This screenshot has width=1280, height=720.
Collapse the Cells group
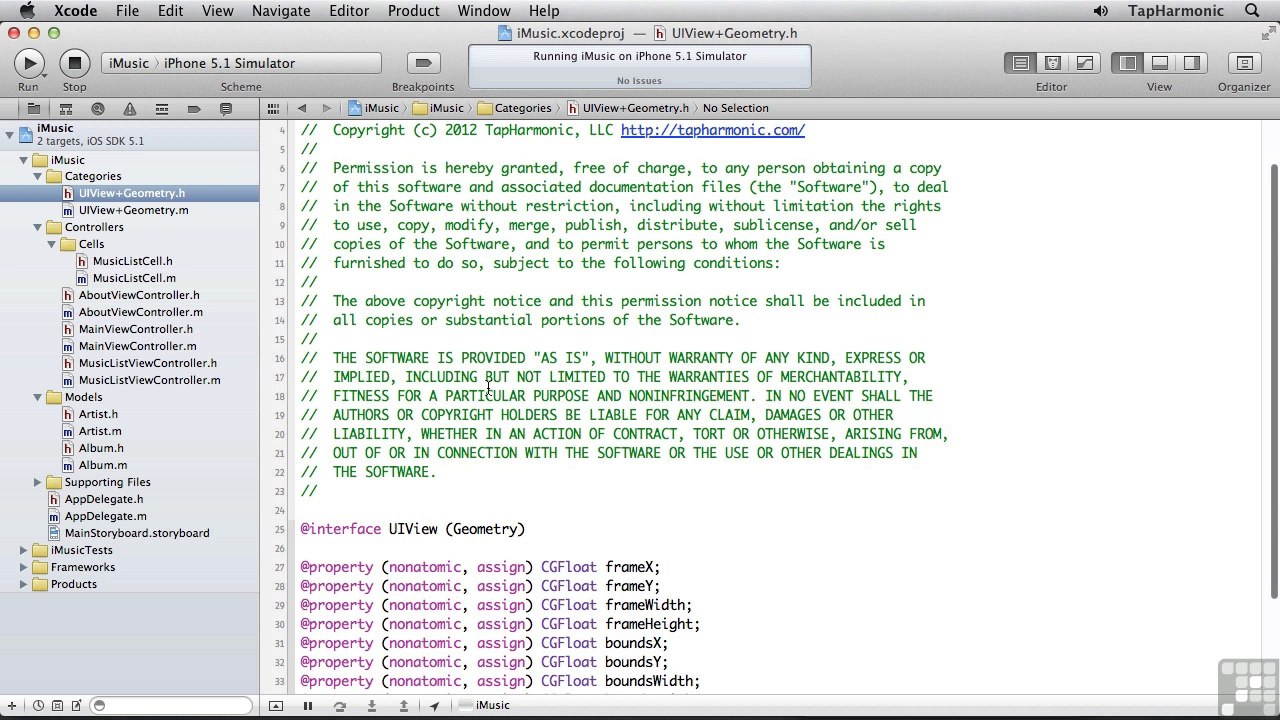[x=51, y=244]
